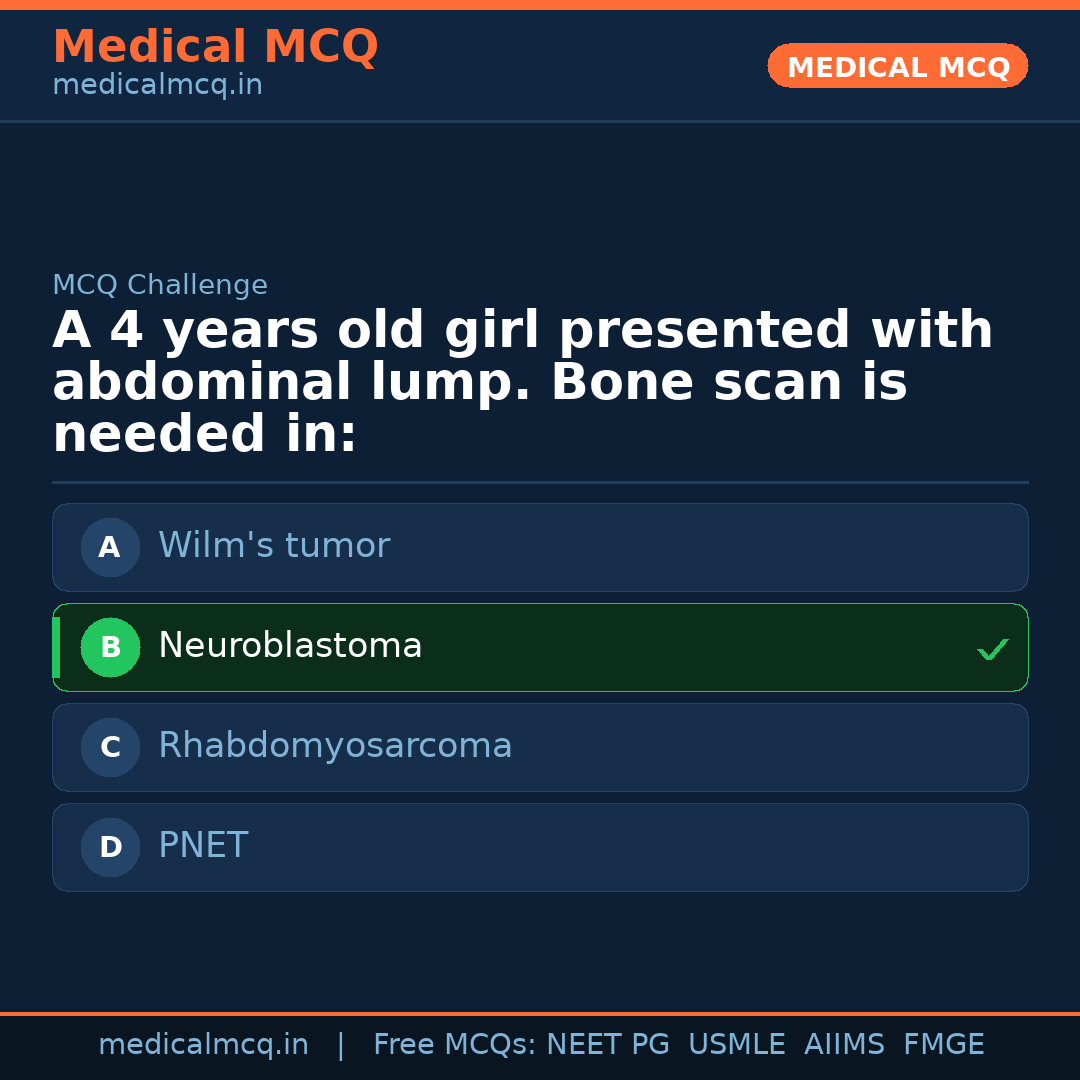This screenshot has height=1080, width=1080.
Task: Open the NEET PG section
Action: (607, 1044)
